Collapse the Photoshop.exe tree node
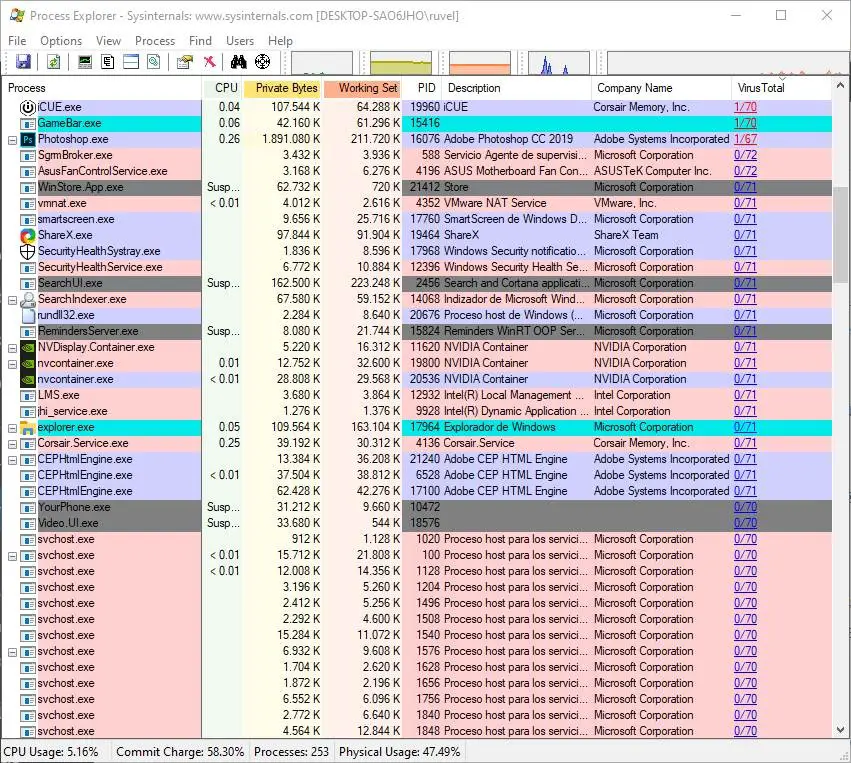Screen dimensions: 851x763 pyautogui.click(x=12, y=140)
